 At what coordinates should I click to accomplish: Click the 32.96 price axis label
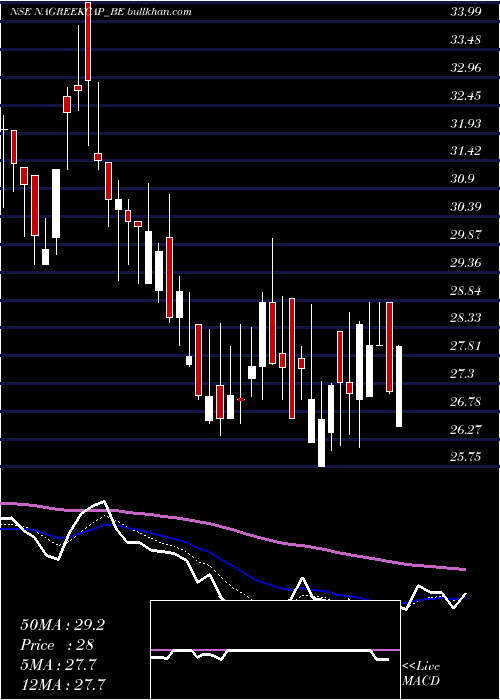(x=466, y=68)
